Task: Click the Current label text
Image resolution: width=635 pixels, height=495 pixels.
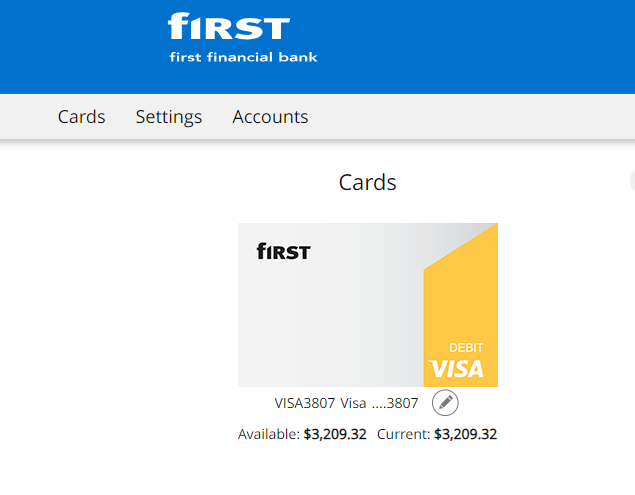Action: click(403, 434)
